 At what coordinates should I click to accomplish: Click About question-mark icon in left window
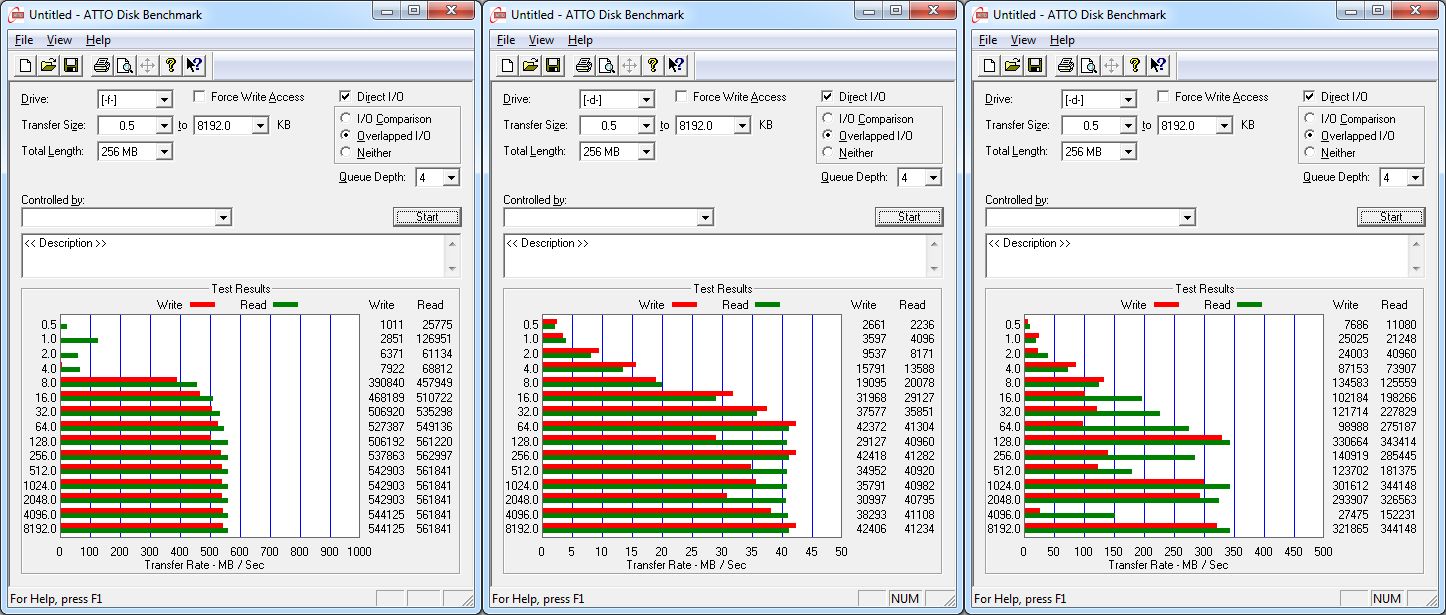pos(170,66)
